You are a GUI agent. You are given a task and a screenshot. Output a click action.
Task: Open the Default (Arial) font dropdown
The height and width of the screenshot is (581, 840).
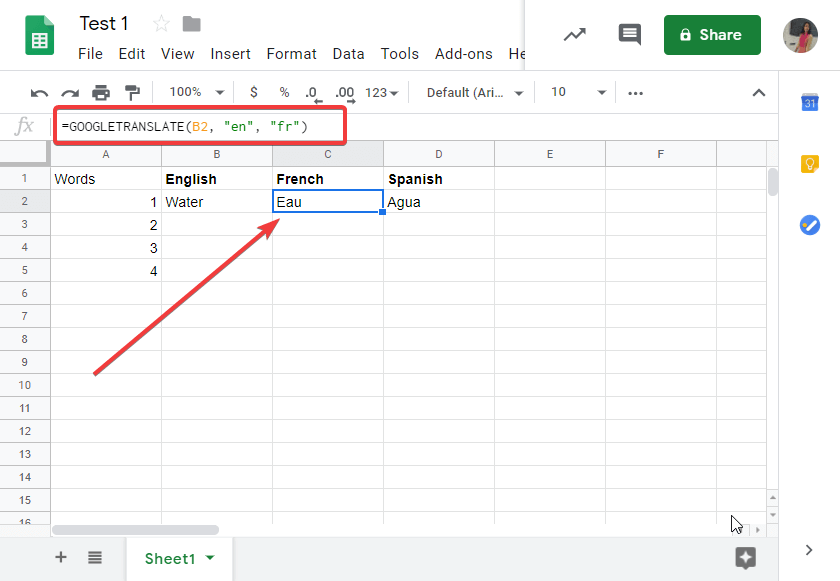474,93
